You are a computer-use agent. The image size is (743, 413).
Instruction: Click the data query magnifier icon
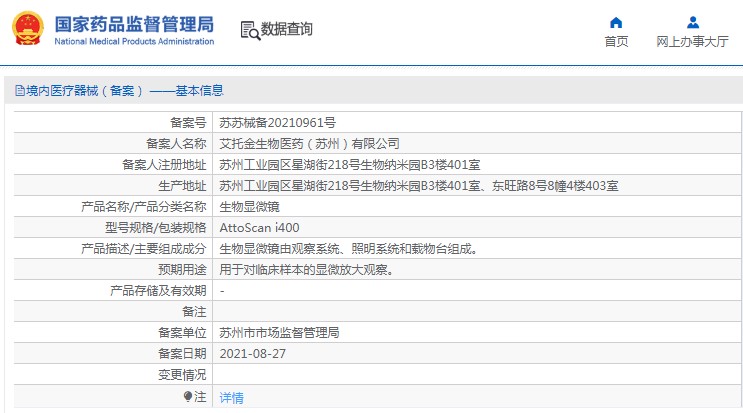pyautogui.click(x=250, y=30)
